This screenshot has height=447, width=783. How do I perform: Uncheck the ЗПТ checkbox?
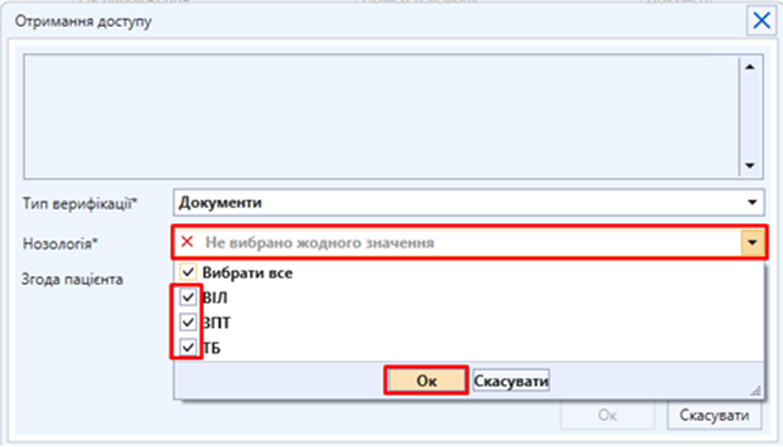[187, 323]
